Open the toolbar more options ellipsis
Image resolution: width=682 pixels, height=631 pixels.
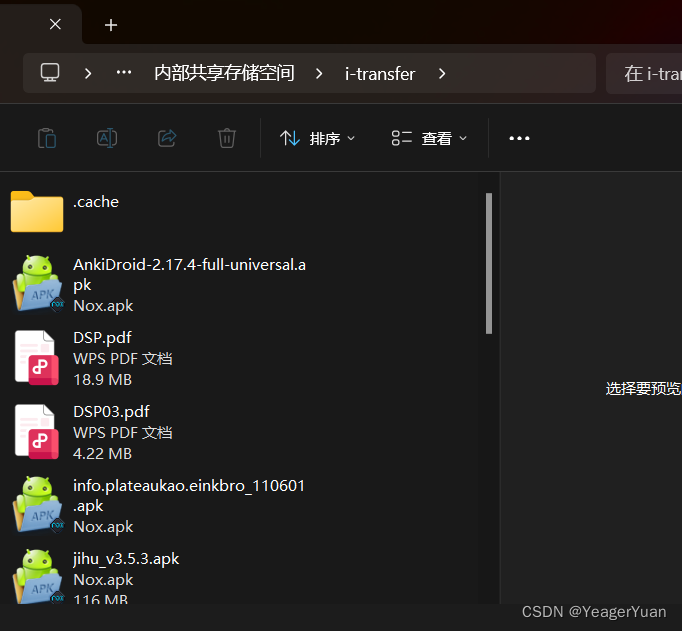519,138
